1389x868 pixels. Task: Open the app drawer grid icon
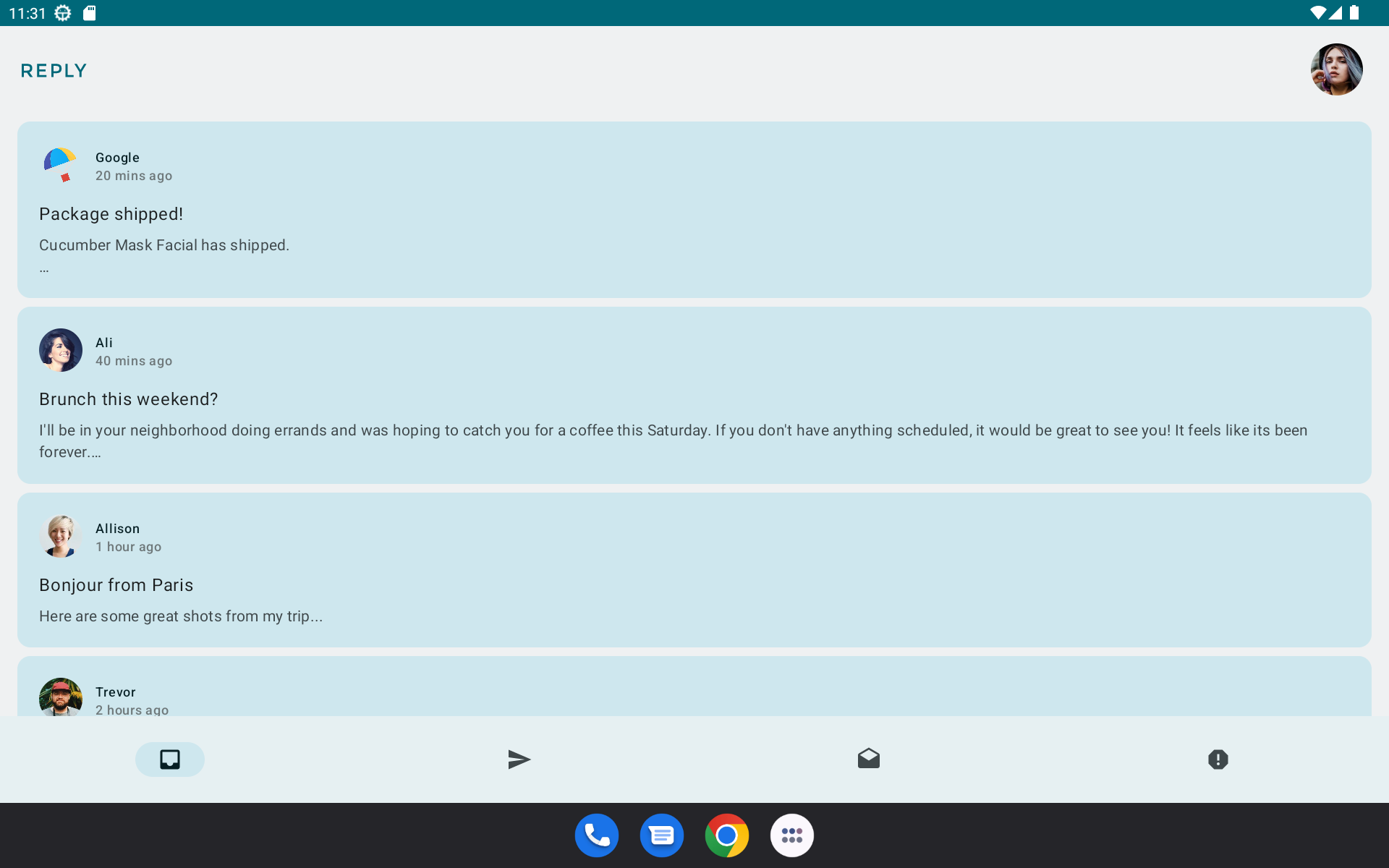point(792,835)
